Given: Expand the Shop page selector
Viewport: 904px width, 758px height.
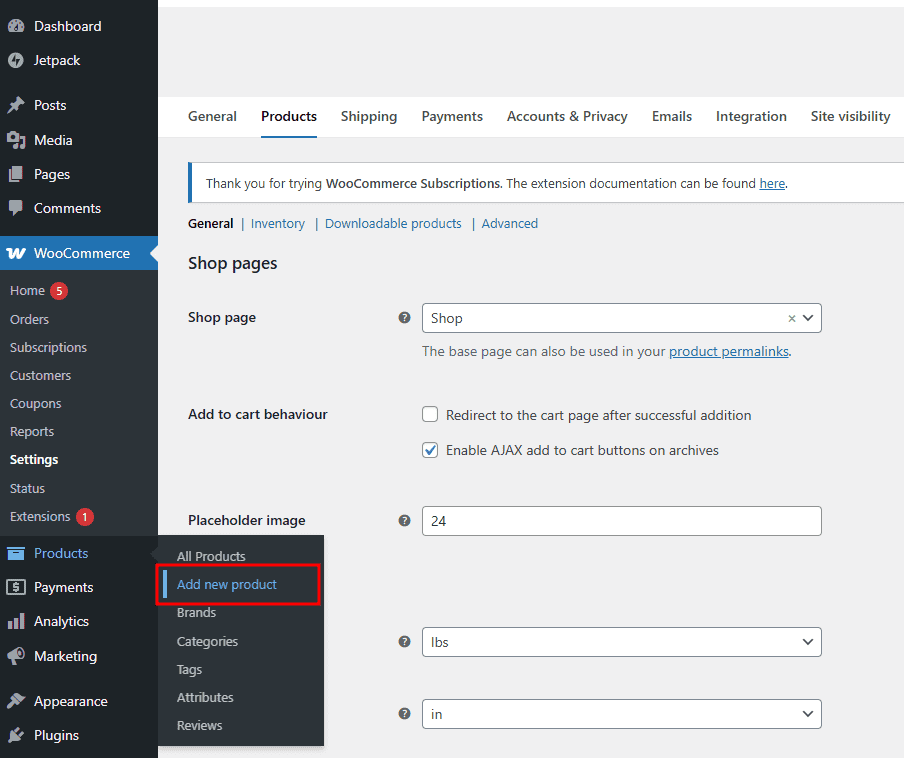Looking at the screenshot, I should click(808, 317).
